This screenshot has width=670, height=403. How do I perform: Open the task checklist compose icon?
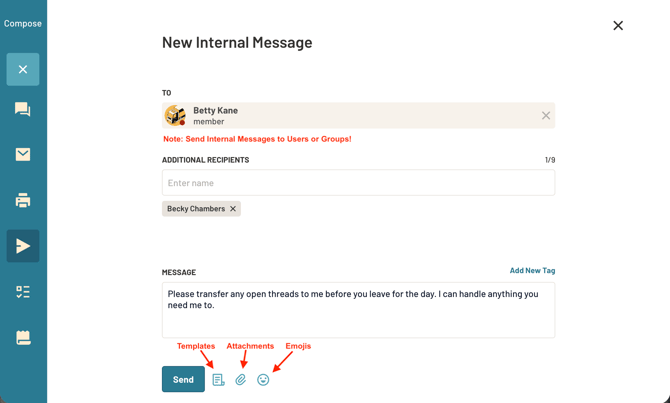23,292
